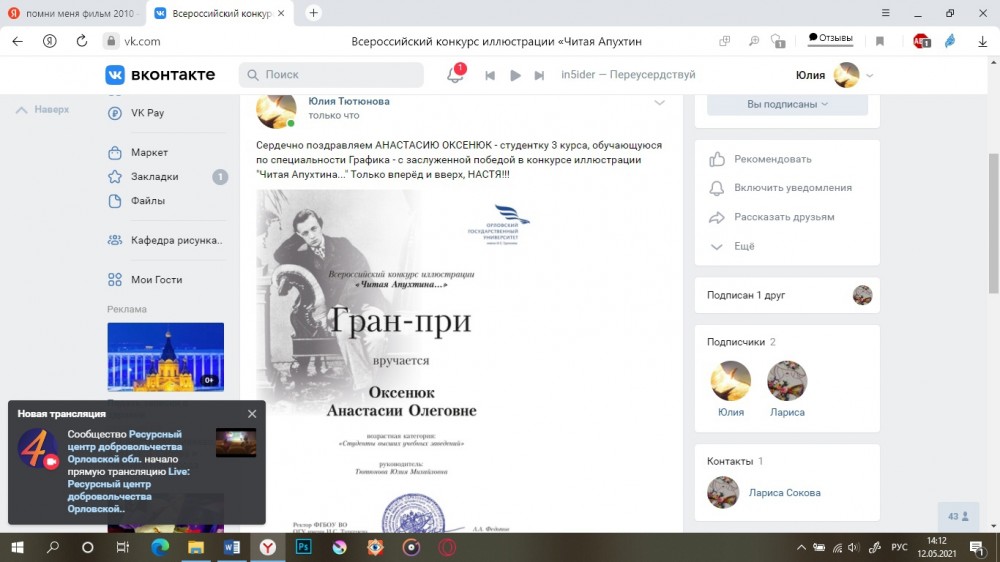Open VK notifications bell
Image resolution: width=1000 pixels, height=562 pixels.
pyautogui.click(x=455, y=76)
